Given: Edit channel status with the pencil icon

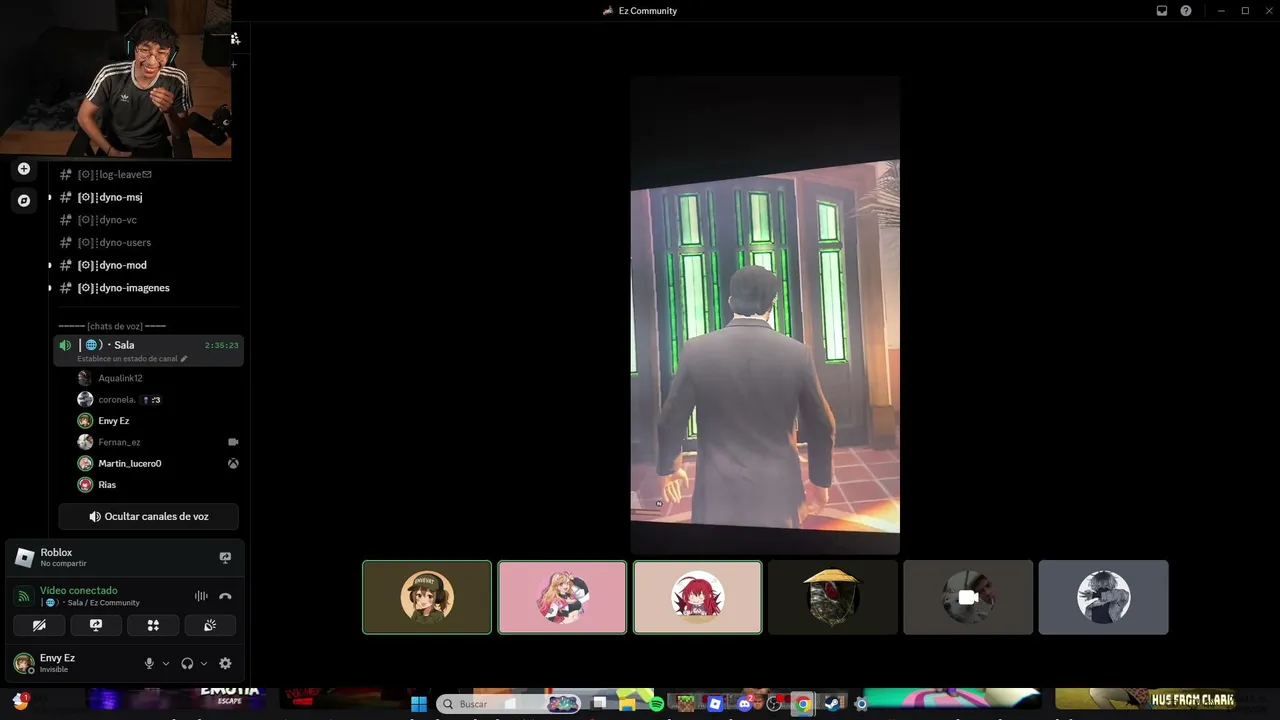Looking at the screenshot, I should [184, 359].
